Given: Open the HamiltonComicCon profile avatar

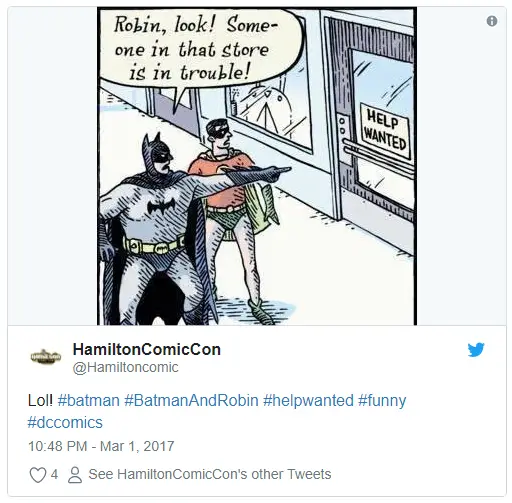Looking at the screenshot, I should pos(46,357).
